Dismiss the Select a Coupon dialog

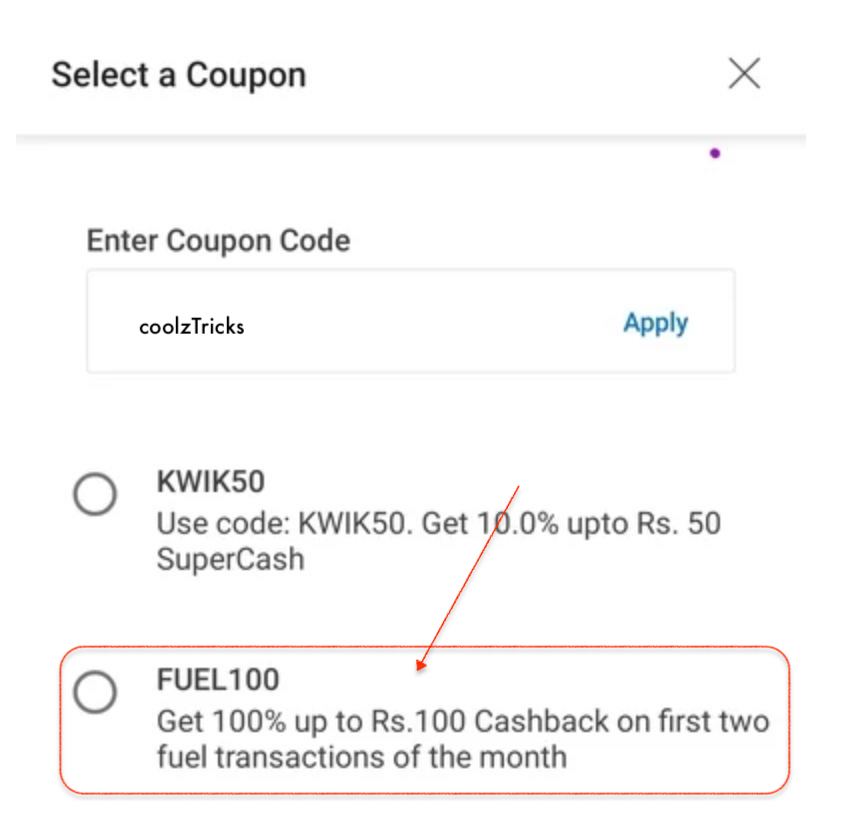[x=745, y=74]
